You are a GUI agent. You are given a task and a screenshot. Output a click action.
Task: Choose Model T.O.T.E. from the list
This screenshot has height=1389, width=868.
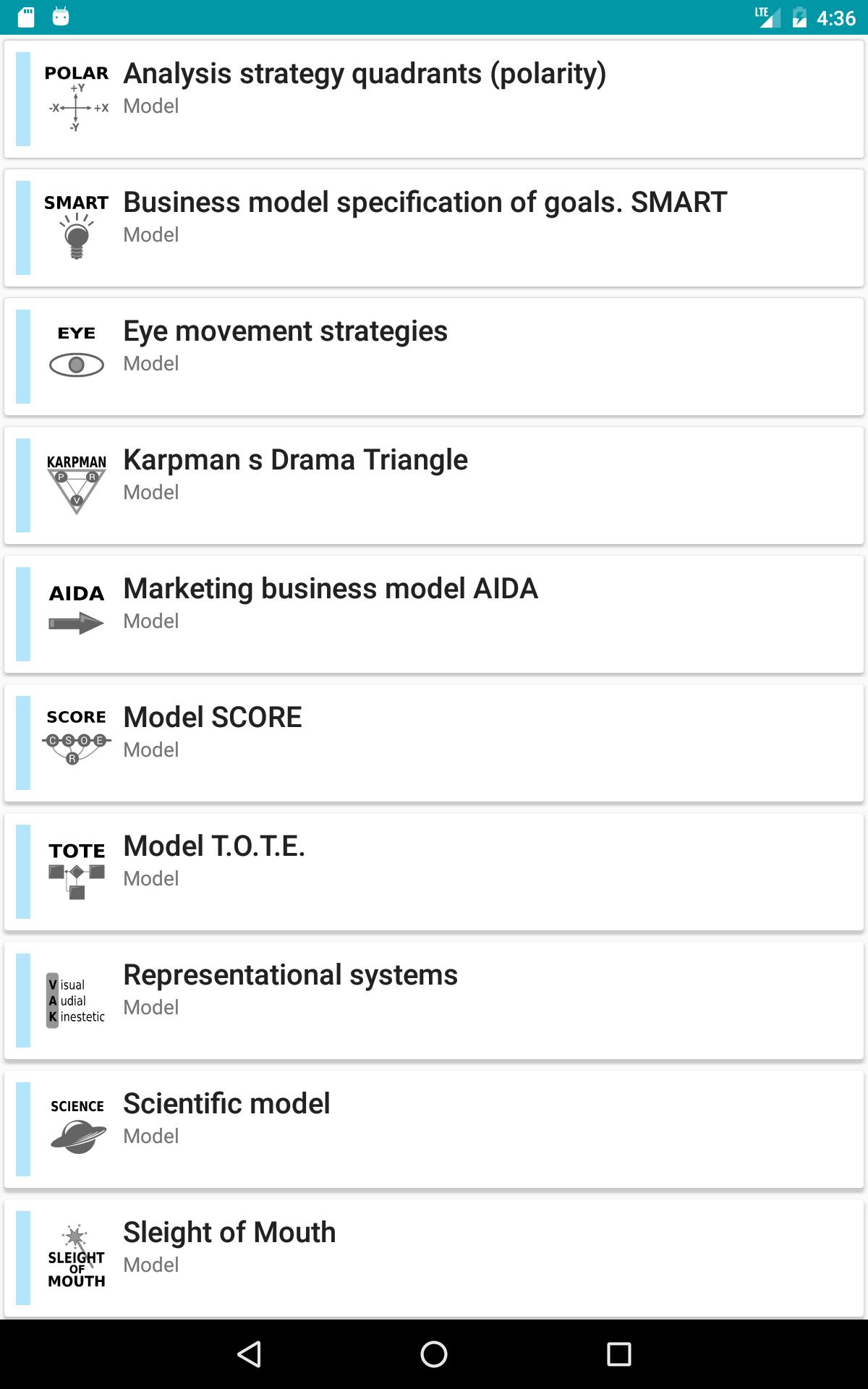pyautogui.click(x=214, y=846)
